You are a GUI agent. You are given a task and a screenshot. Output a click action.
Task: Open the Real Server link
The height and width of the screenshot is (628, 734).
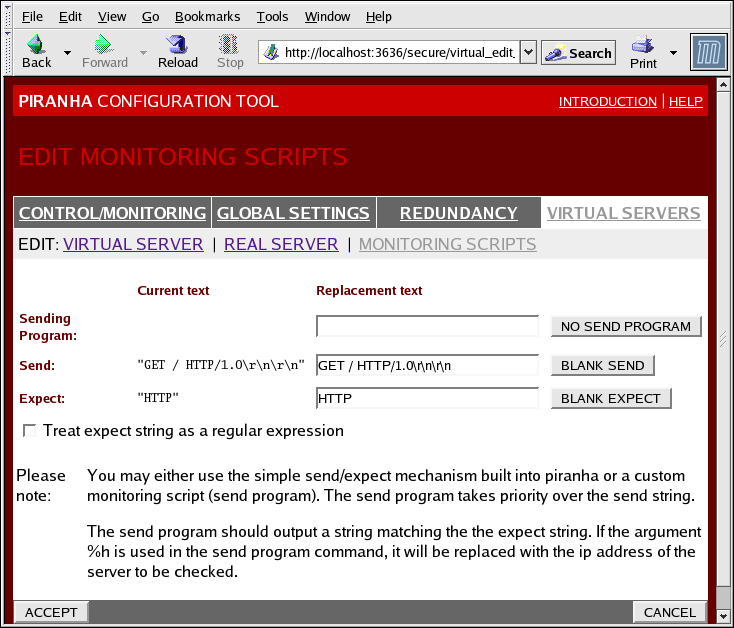pyautogui.click(x=281, y=244)
